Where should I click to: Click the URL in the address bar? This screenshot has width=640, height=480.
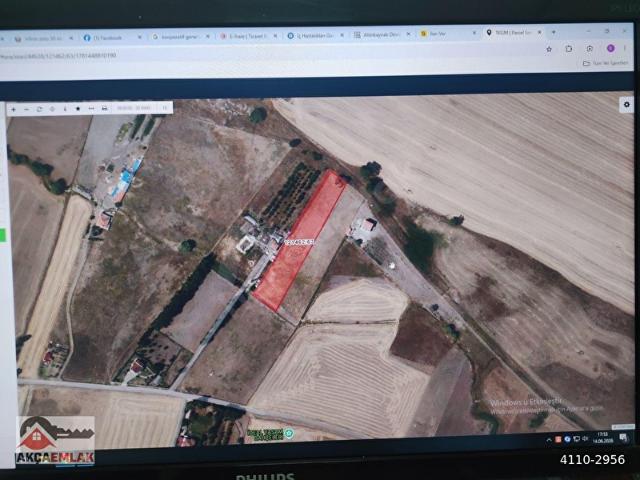click(x=58, y=56)
